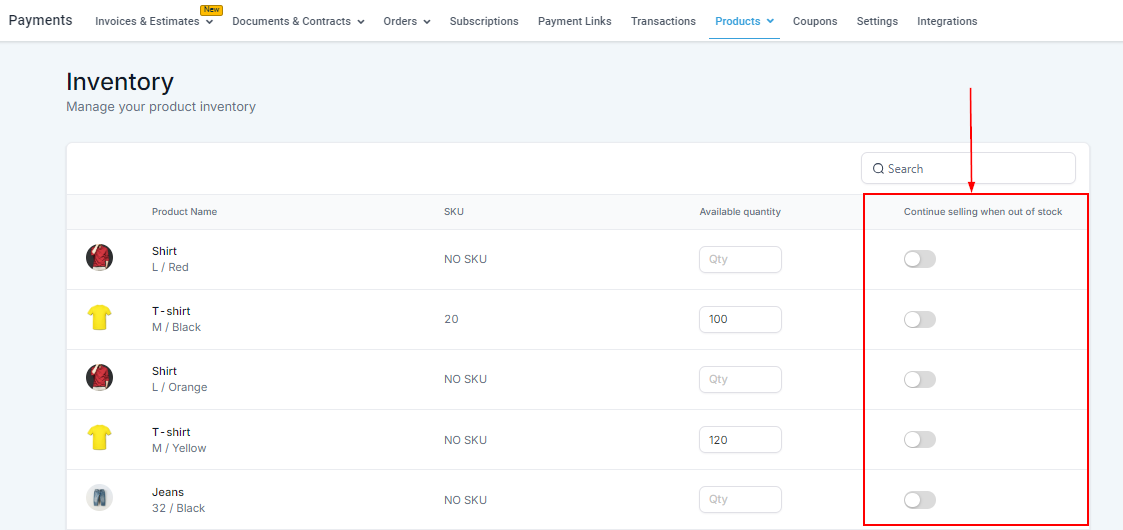This screenshot has height=530, width=1123.
Task: Open the Settings tab
Action: coord(877,21)
